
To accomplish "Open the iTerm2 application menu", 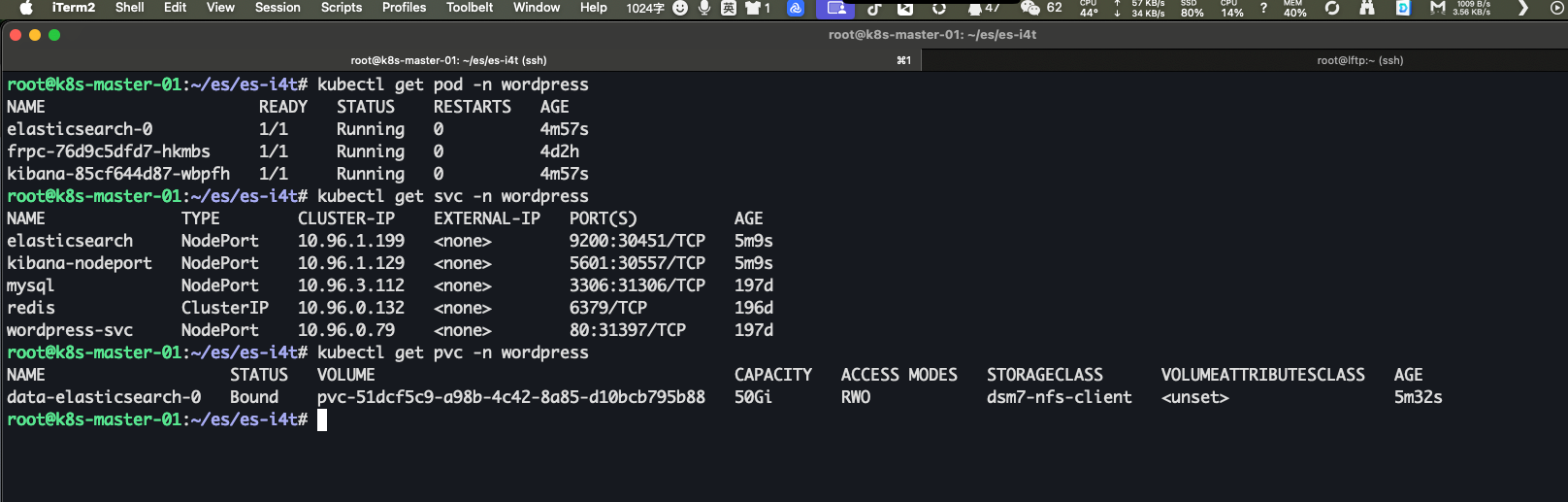I will point(74,8).
